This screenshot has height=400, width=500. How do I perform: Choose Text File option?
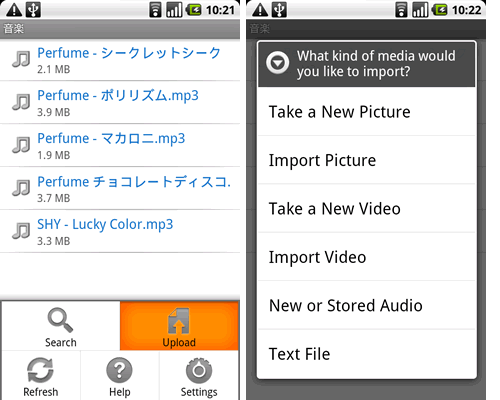tap(367, 354)
